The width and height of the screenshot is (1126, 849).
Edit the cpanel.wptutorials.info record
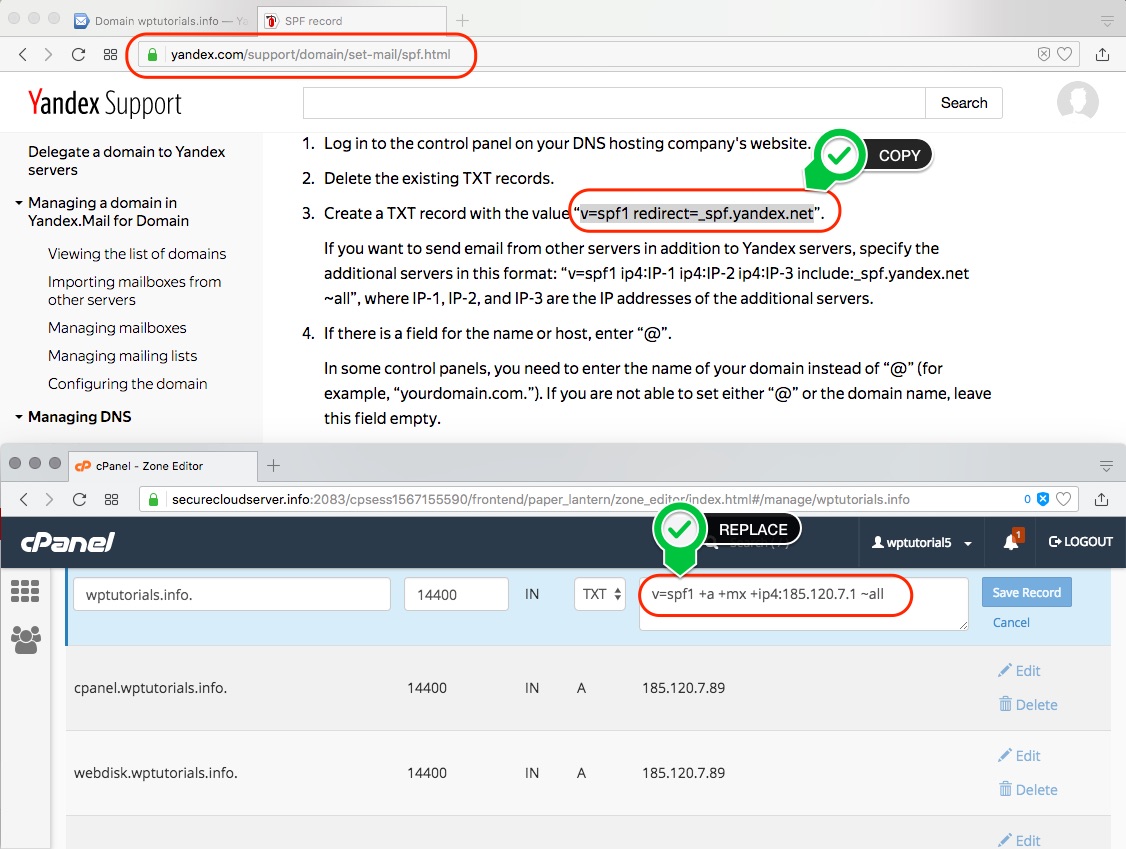point(1019,671)
